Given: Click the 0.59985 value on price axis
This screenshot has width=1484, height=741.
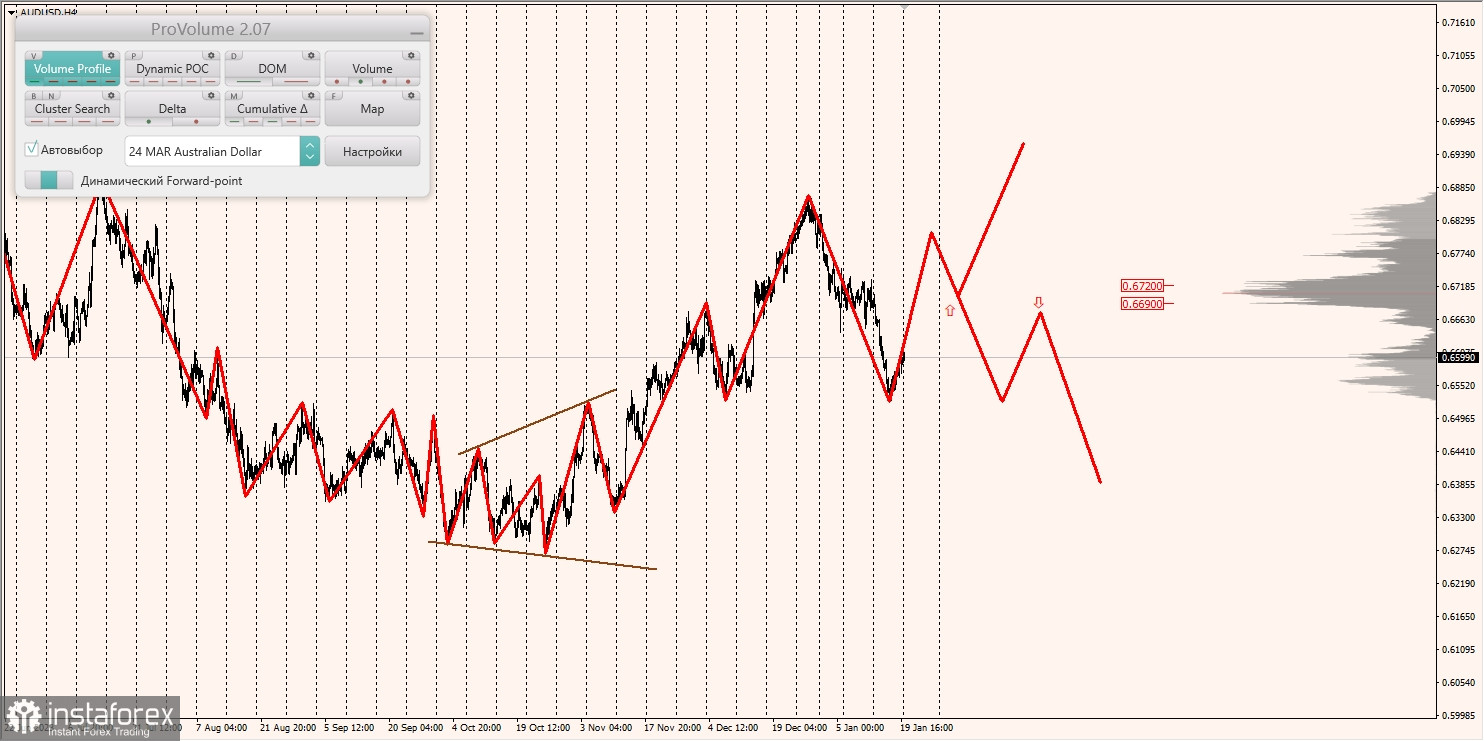Looking at the screenshot, I should (x=1459, y=715).
